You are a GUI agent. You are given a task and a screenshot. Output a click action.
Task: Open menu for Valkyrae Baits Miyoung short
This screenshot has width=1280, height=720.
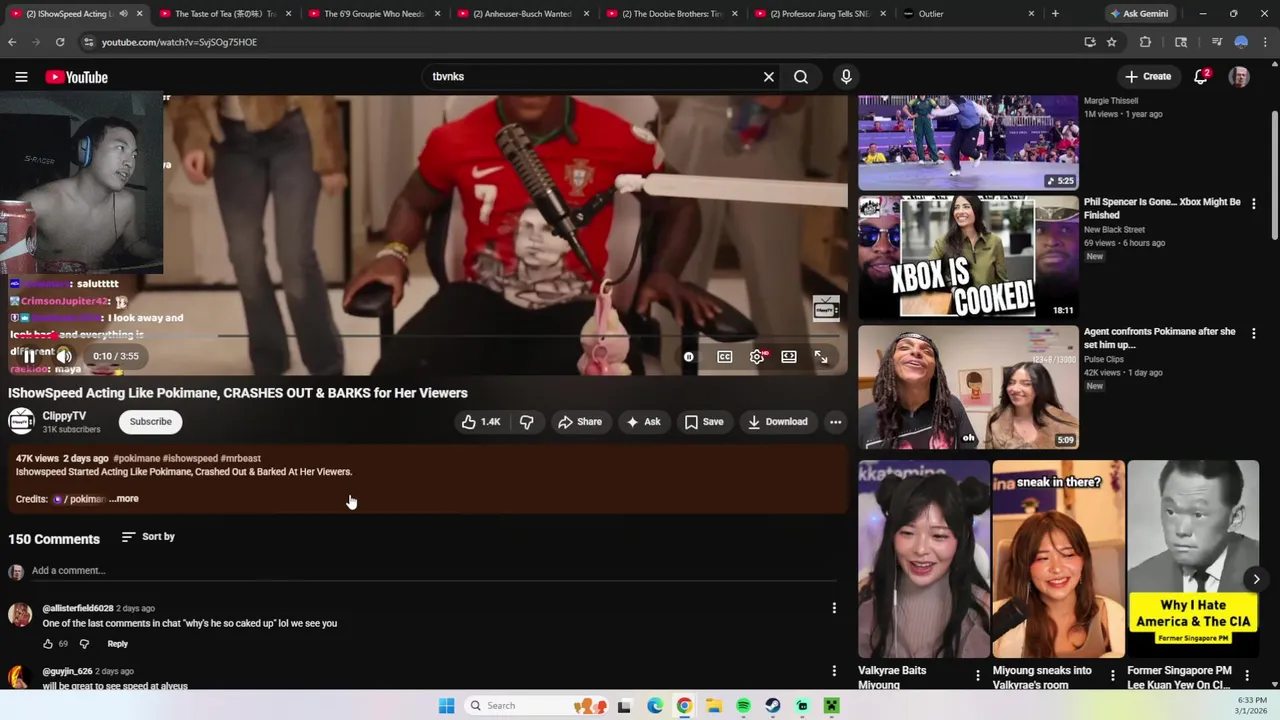(x=978, y=676)
